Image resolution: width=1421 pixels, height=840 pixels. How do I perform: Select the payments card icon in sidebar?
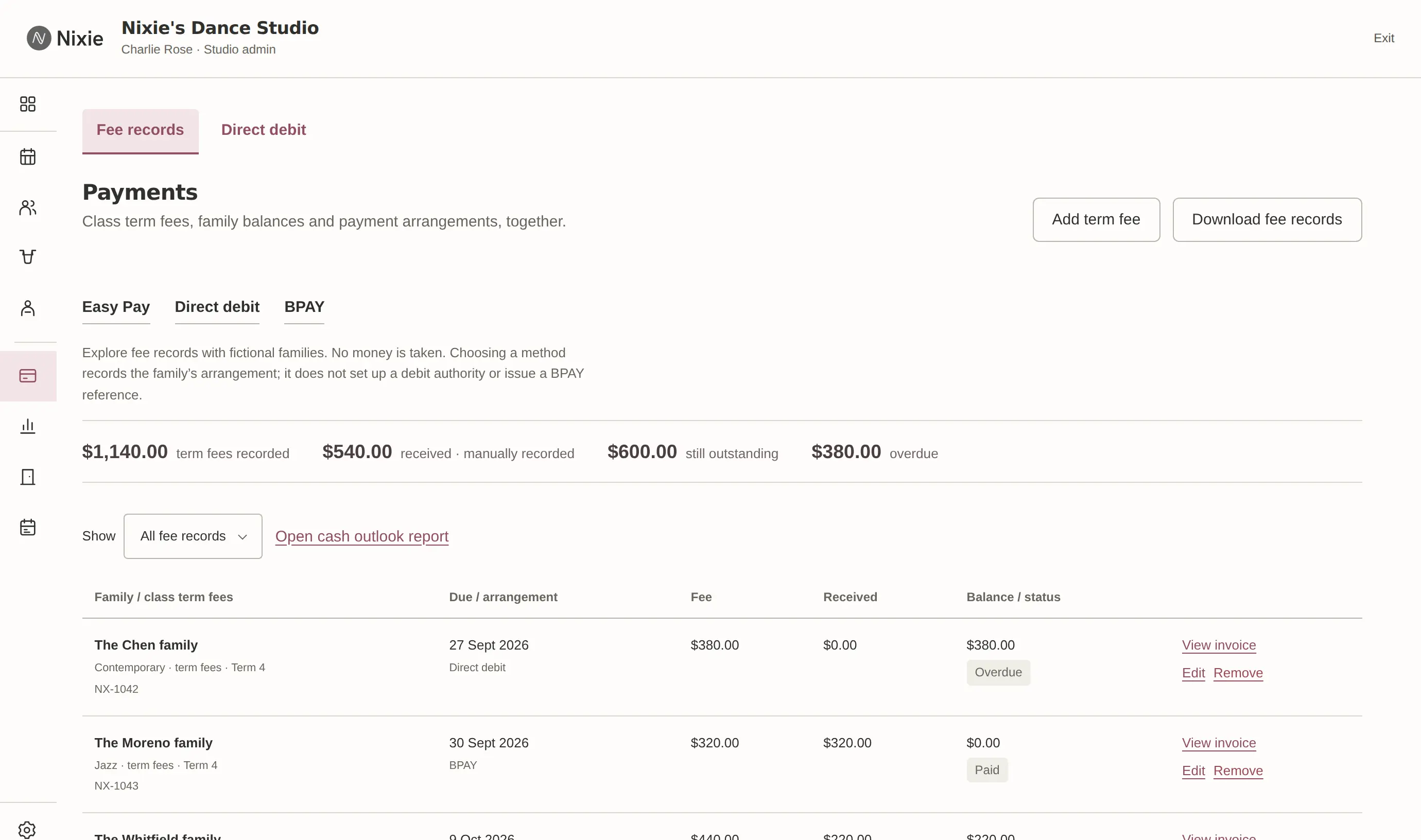click(28, 376)
